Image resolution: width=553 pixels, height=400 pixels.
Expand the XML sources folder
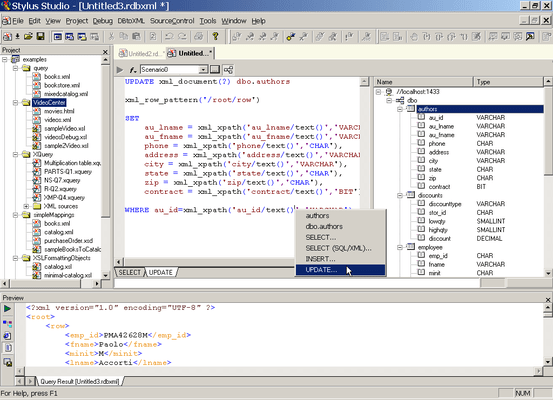pyautogui.click(x=26, y=206)
